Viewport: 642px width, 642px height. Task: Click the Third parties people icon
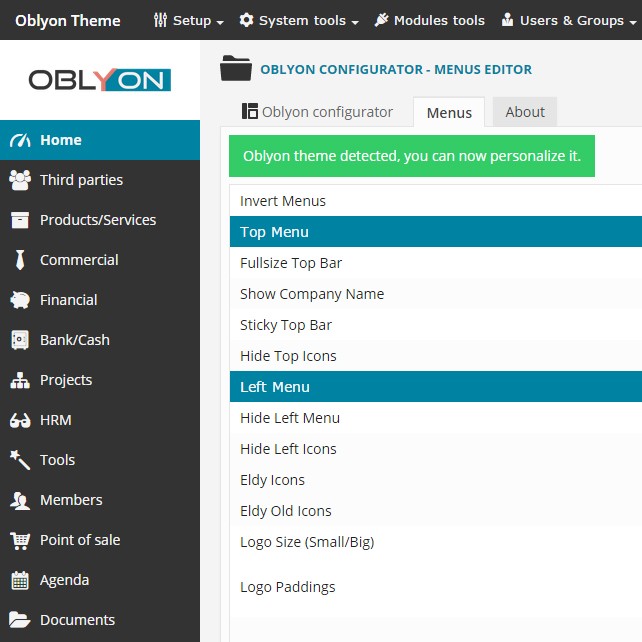[20, 180]
